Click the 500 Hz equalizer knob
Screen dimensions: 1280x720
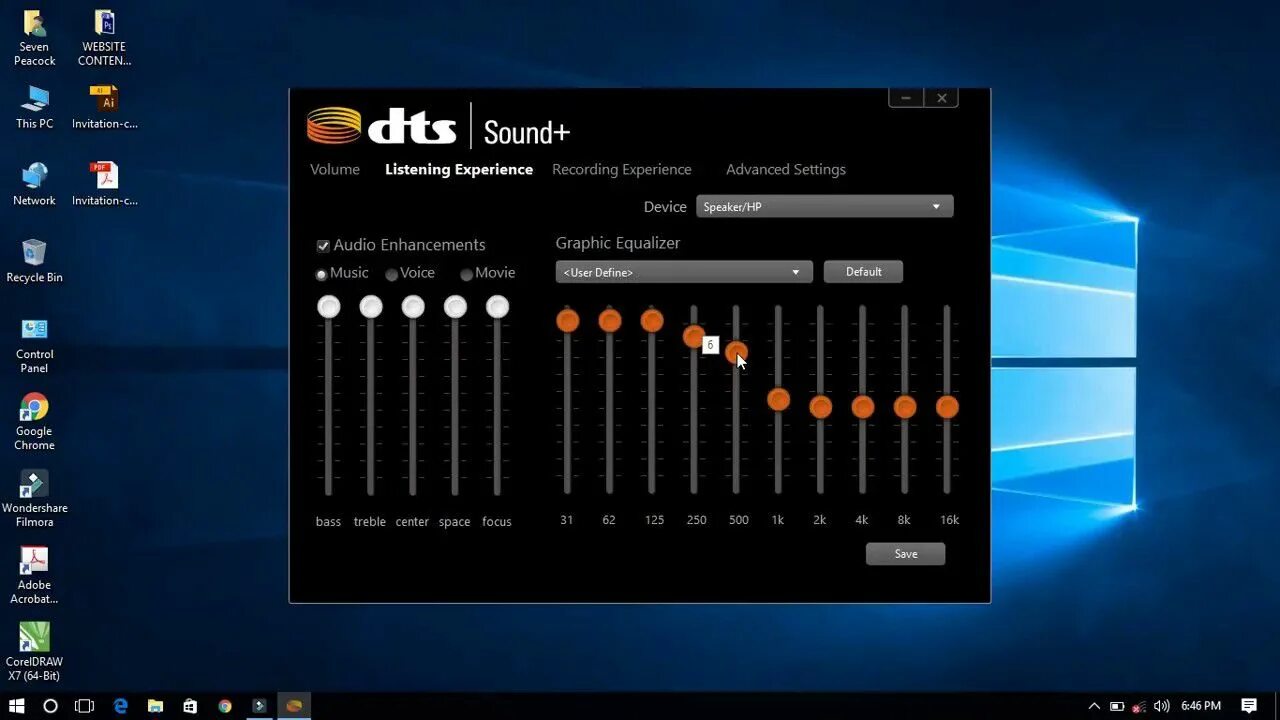(736, 352)
